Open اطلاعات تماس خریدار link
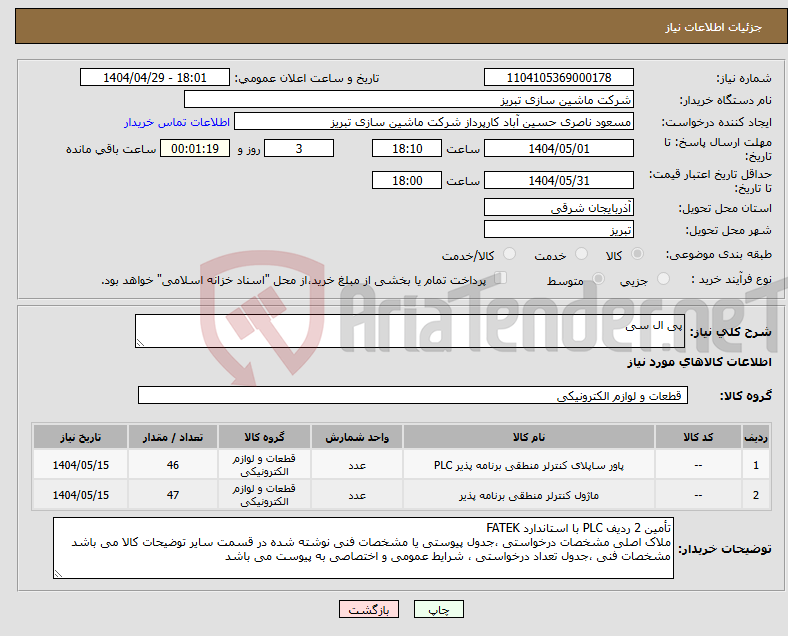Image resolution: width=788 pixels, height=636 pixels. [177, 122]
